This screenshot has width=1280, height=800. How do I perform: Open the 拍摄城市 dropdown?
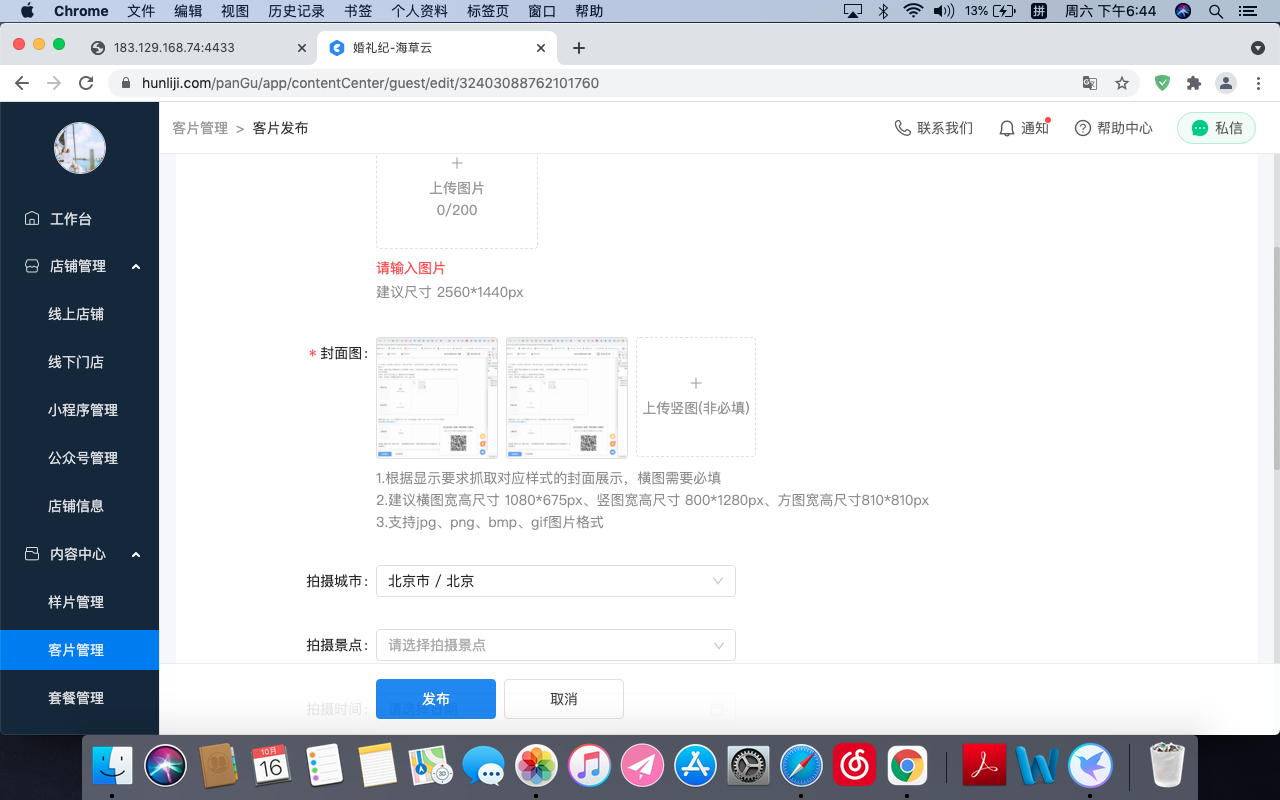click(556, 581)
